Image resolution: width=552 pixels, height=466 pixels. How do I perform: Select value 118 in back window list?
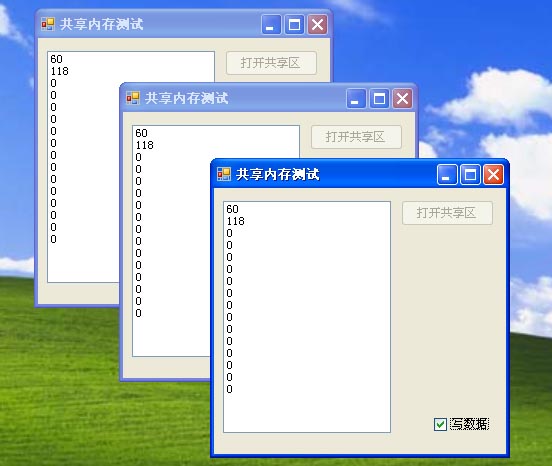tap(59, 71)
